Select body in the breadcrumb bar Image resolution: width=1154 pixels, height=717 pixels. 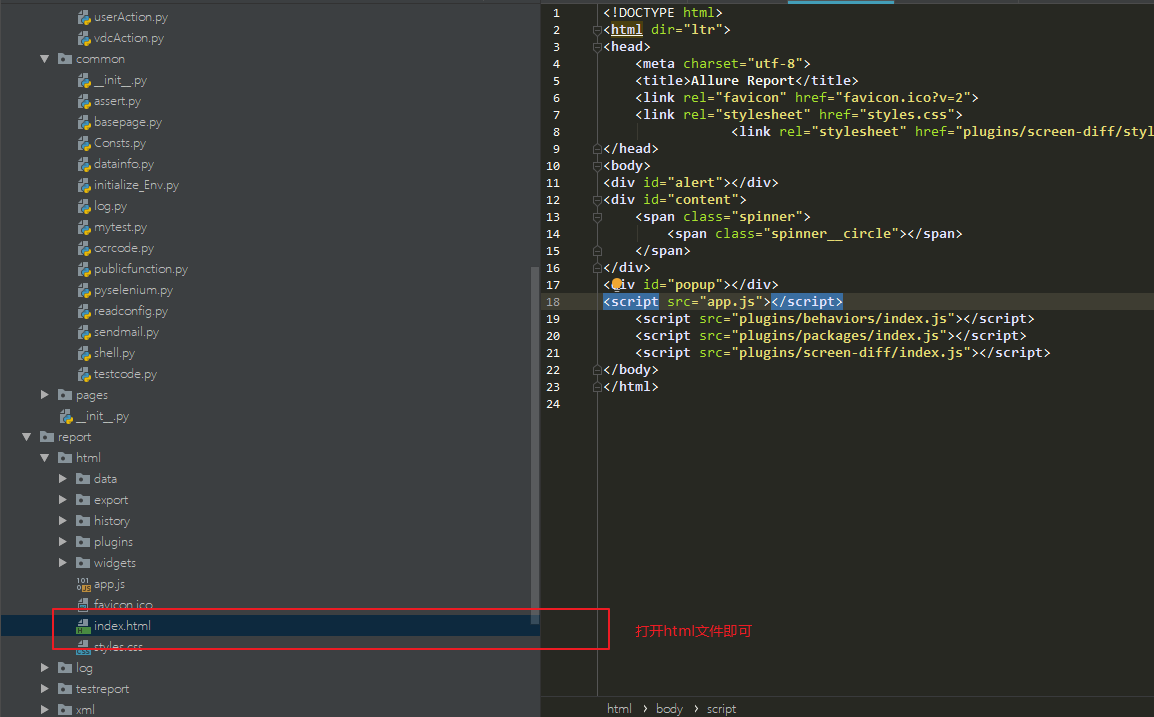(x=669, y=708)
